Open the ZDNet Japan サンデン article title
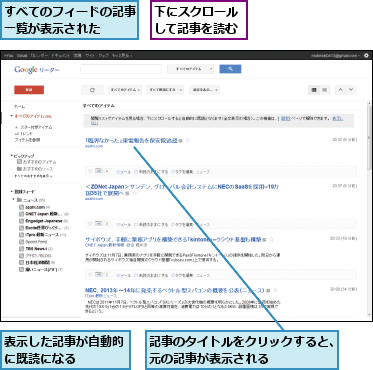 tap(182, 190)
